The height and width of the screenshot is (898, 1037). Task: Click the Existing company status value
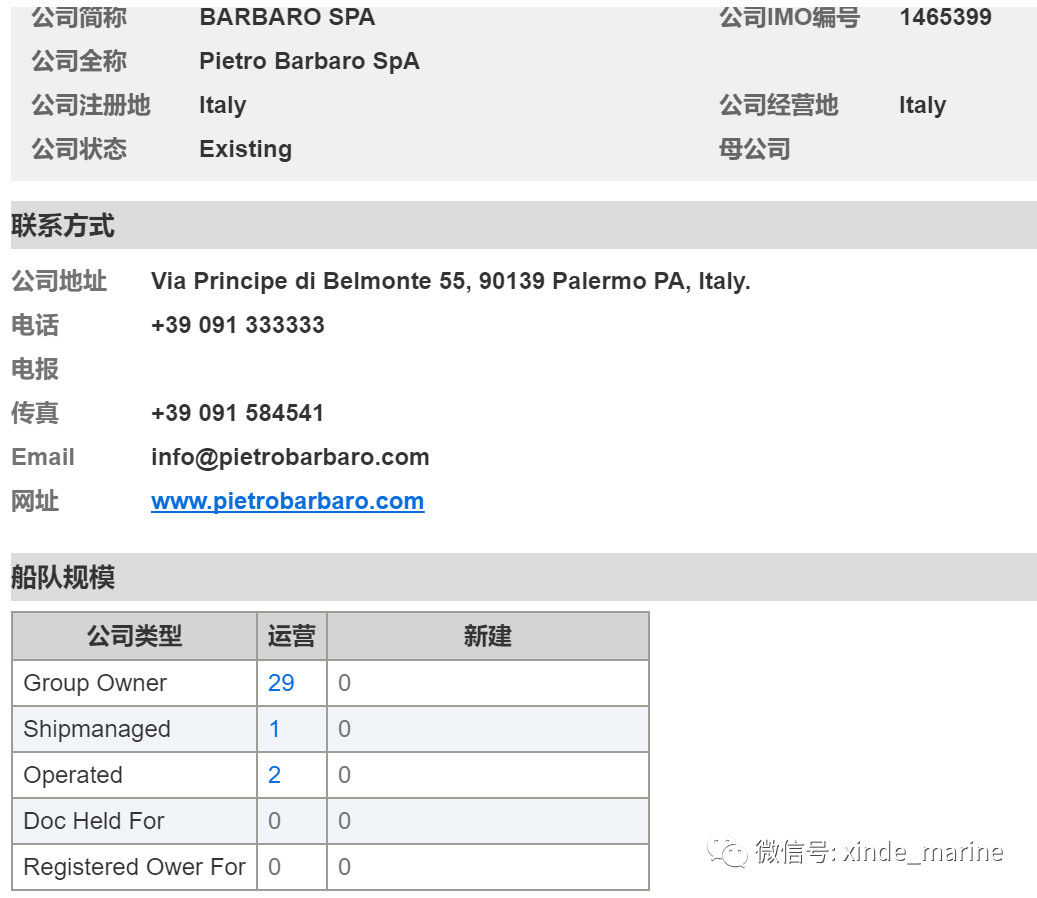[x=245, y=149]
